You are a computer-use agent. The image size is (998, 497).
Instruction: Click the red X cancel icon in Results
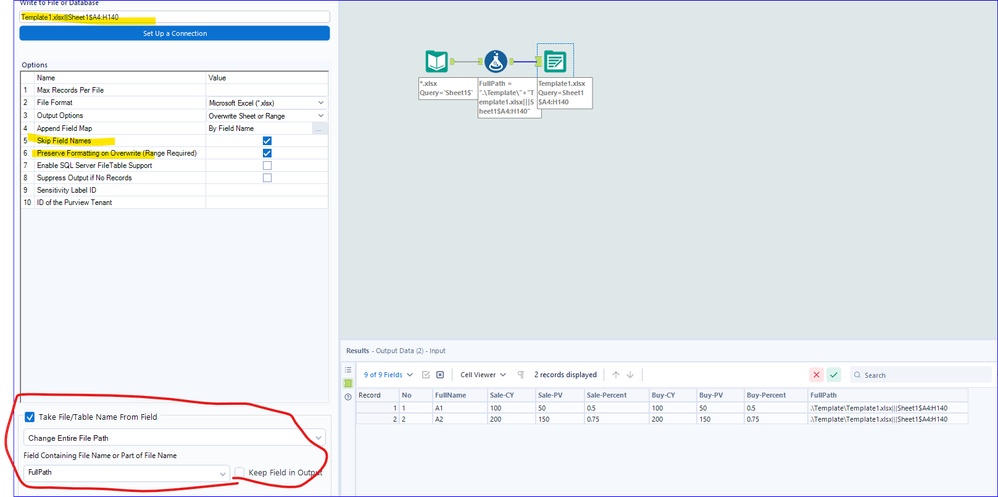[x=817, y=375]
